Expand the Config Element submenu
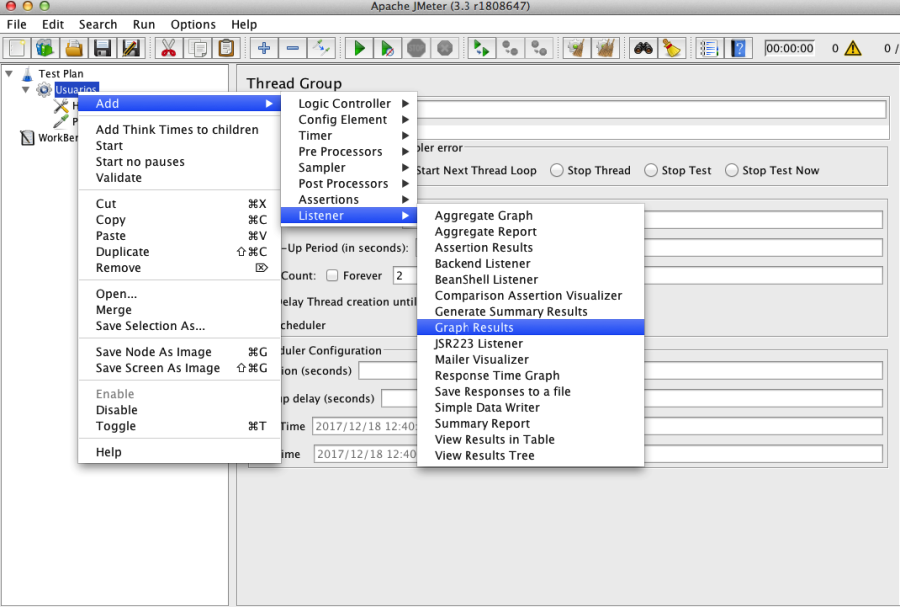 [349, 120]
